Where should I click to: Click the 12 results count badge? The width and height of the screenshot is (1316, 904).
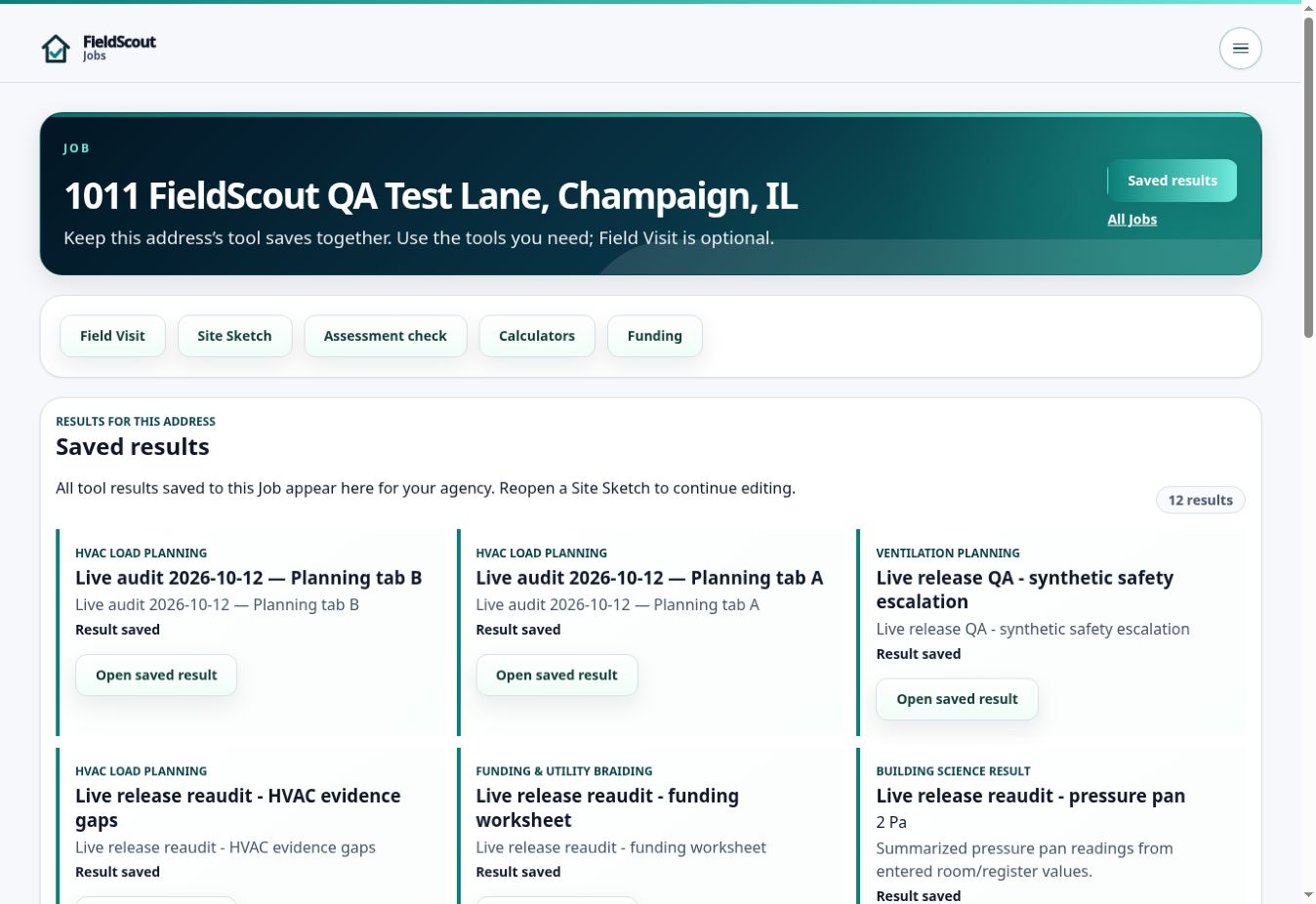tap(1200, 500)
